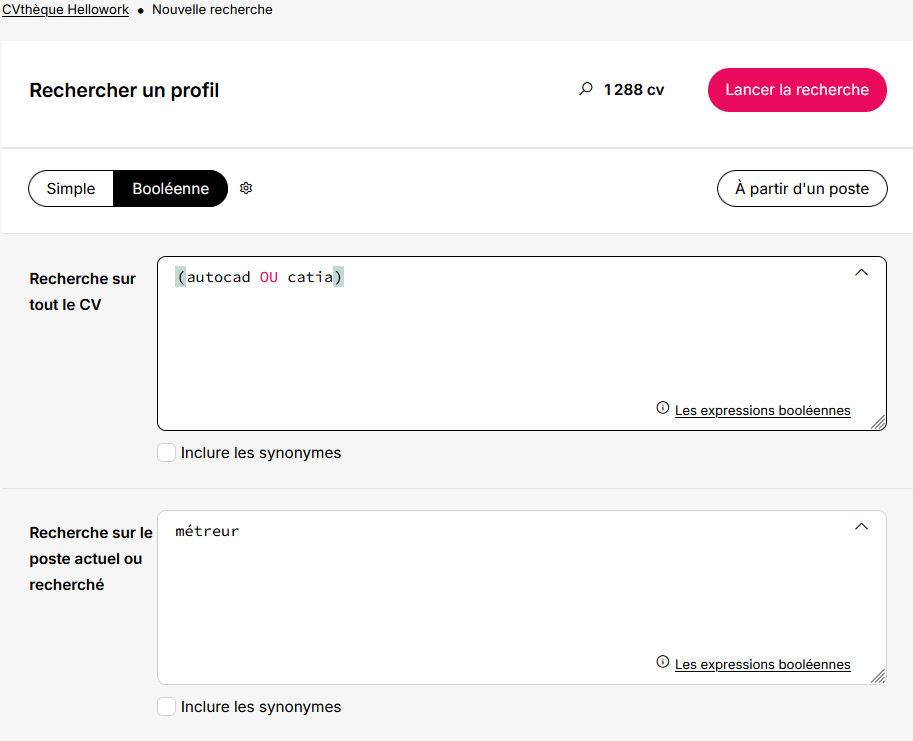
Task: Click the magnifier icon beside 1288 cv
Action: click(x=586, y=89)
